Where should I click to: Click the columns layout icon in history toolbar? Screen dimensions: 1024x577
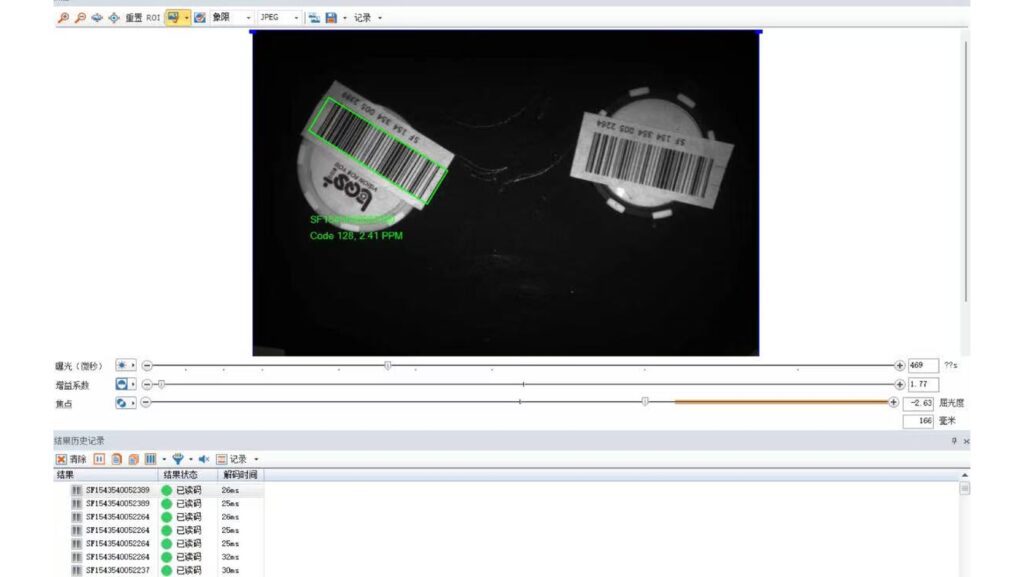150,460
